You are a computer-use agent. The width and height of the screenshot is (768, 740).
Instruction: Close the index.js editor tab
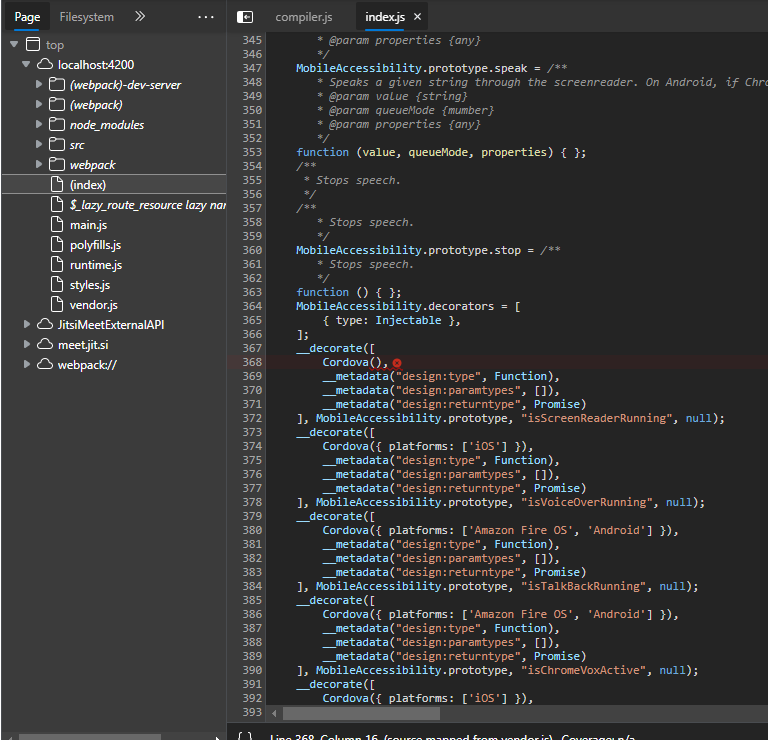(417, 17)
